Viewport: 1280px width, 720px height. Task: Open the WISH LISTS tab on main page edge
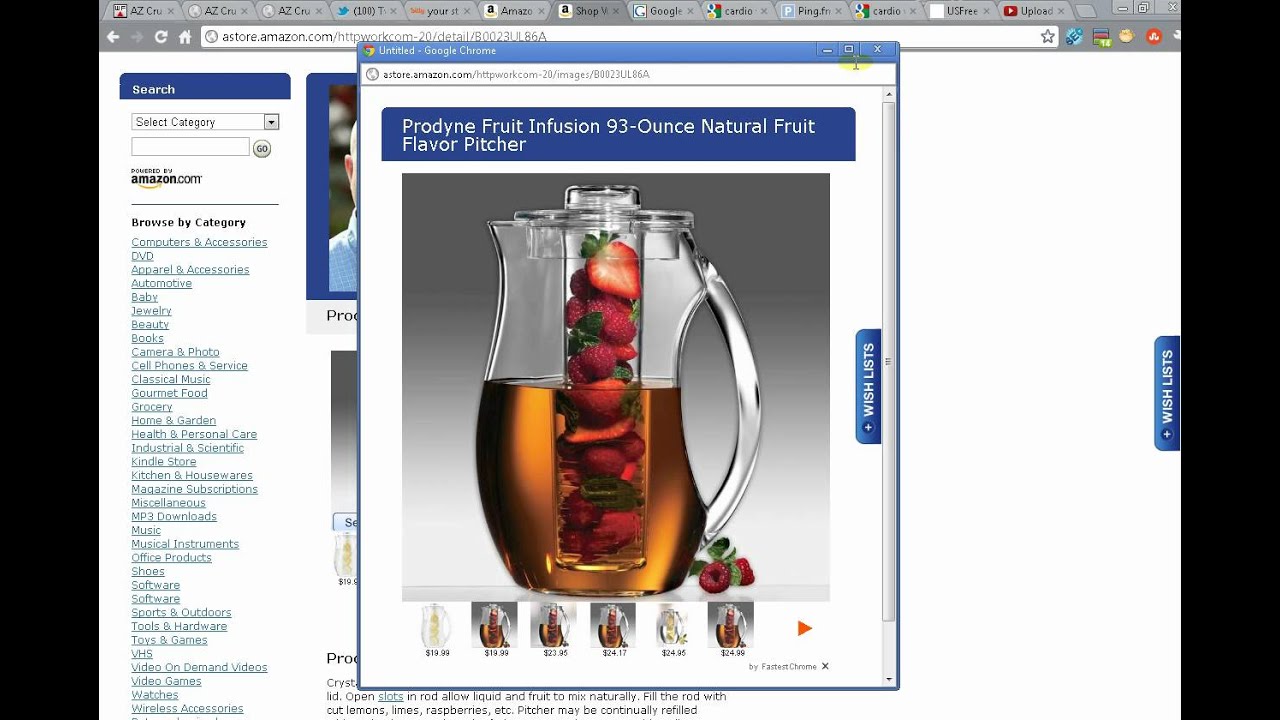[1167, 393]
